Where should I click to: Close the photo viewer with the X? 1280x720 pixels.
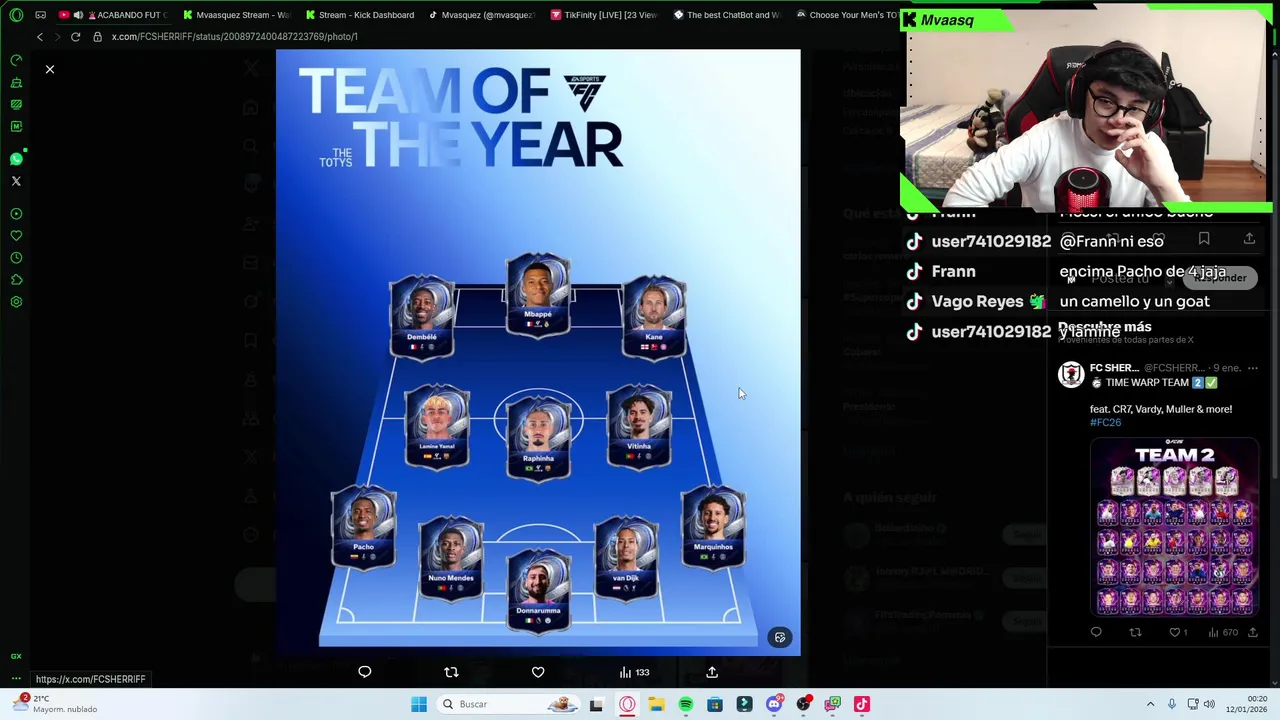click(49, 69)
